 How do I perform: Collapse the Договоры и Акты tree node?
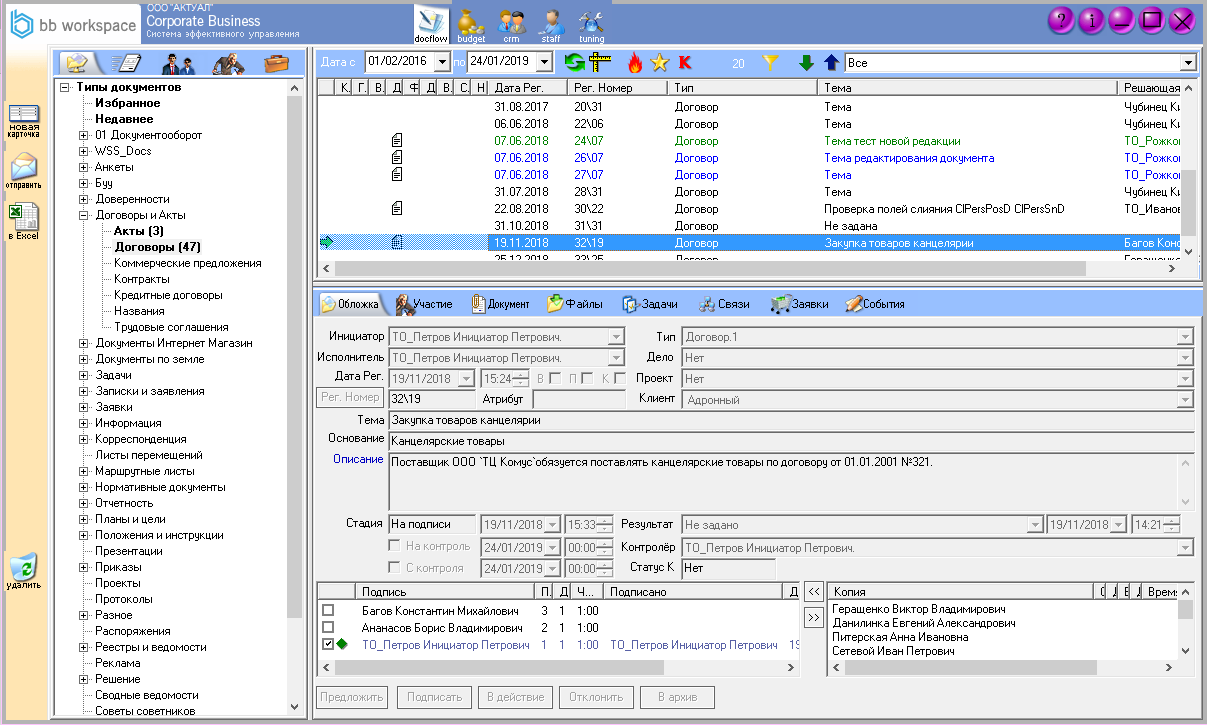(84, 215)
